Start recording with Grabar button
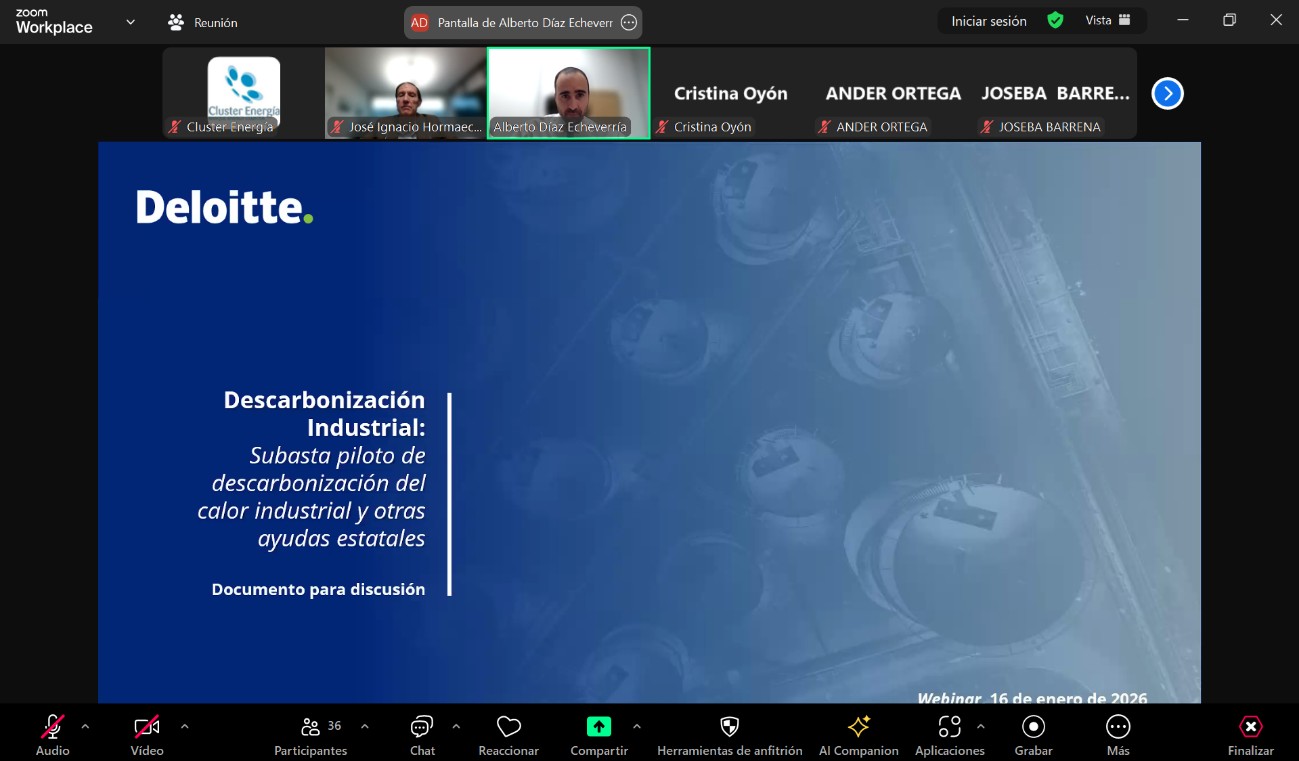The height and width of the screenshot is (761, 1299). pyautogui.click(x=1033, y=727)
